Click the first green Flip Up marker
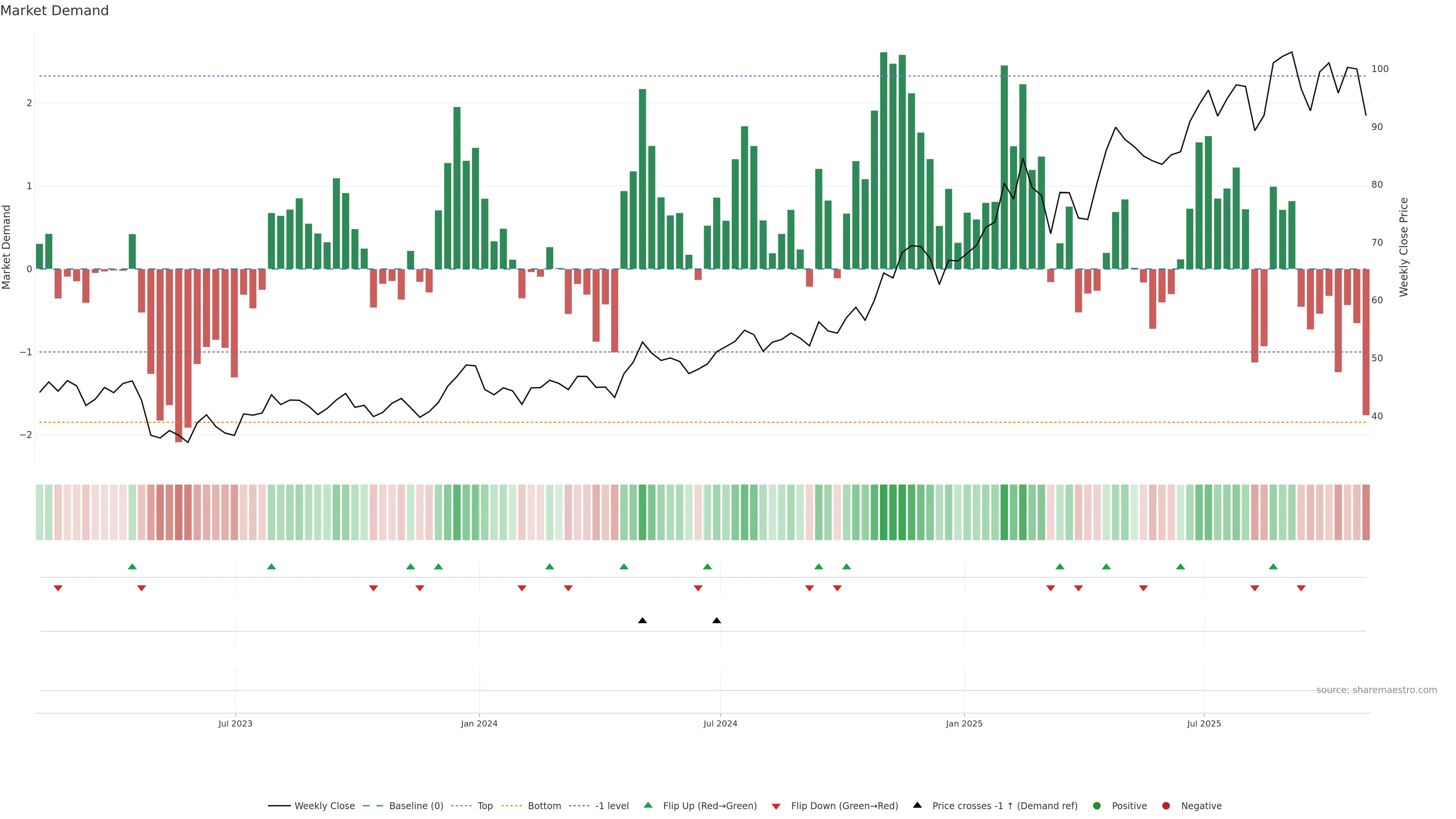Screen dimensions: 1456x819 (x=132, y=566)
